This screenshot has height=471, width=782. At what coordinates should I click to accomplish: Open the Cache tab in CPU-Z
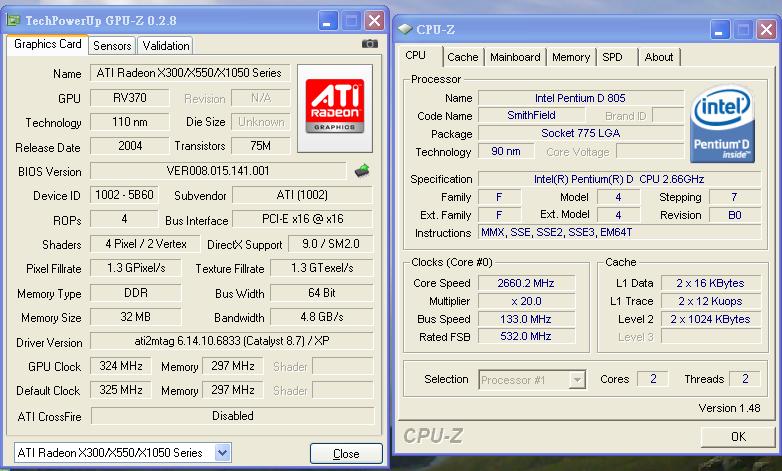click(462, 57)
